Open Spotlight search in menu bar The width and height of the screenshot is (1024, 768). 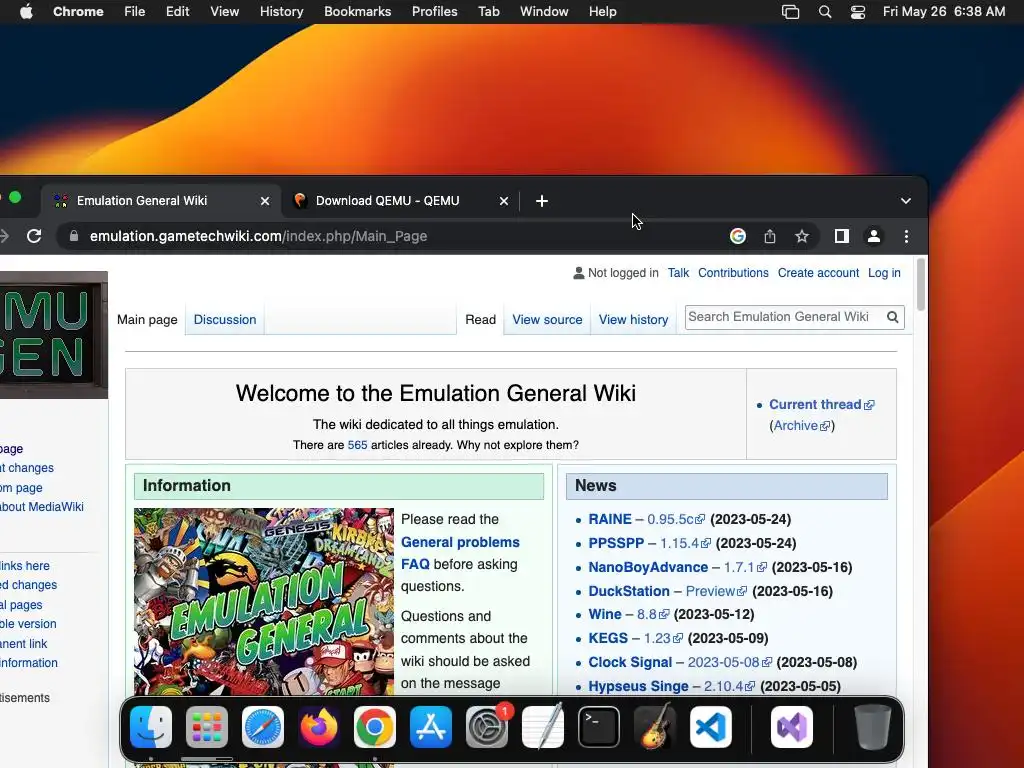825,12
